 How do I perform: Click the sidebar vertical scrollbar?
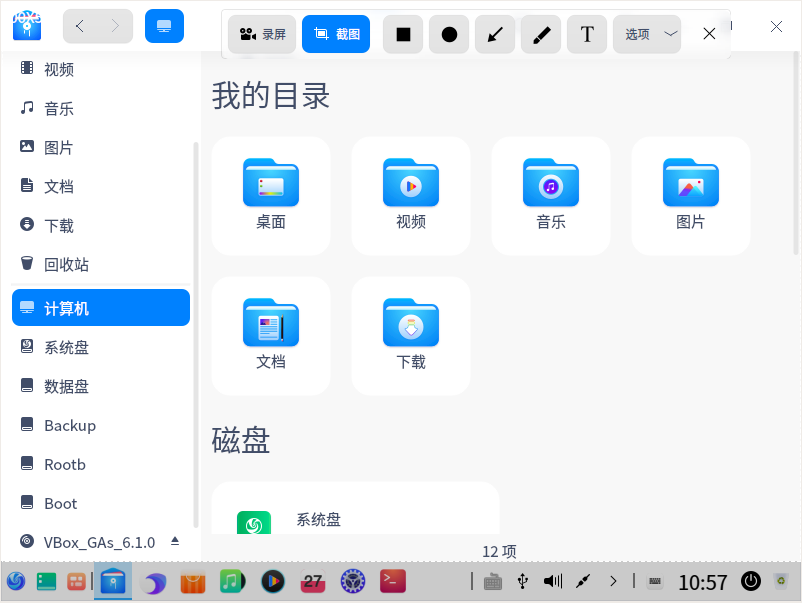point(195,335)
